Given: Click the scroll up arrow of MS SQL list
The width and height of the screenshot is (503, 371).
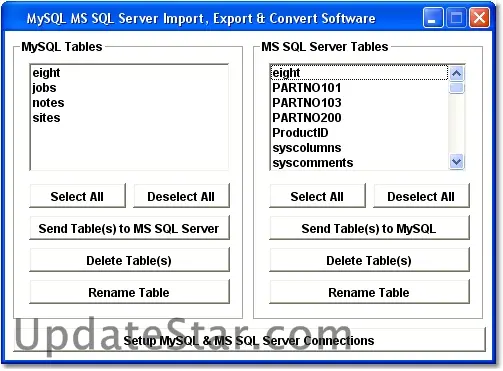Looking at the screenshot, I should pyautogui.click(x=456, y=73).
